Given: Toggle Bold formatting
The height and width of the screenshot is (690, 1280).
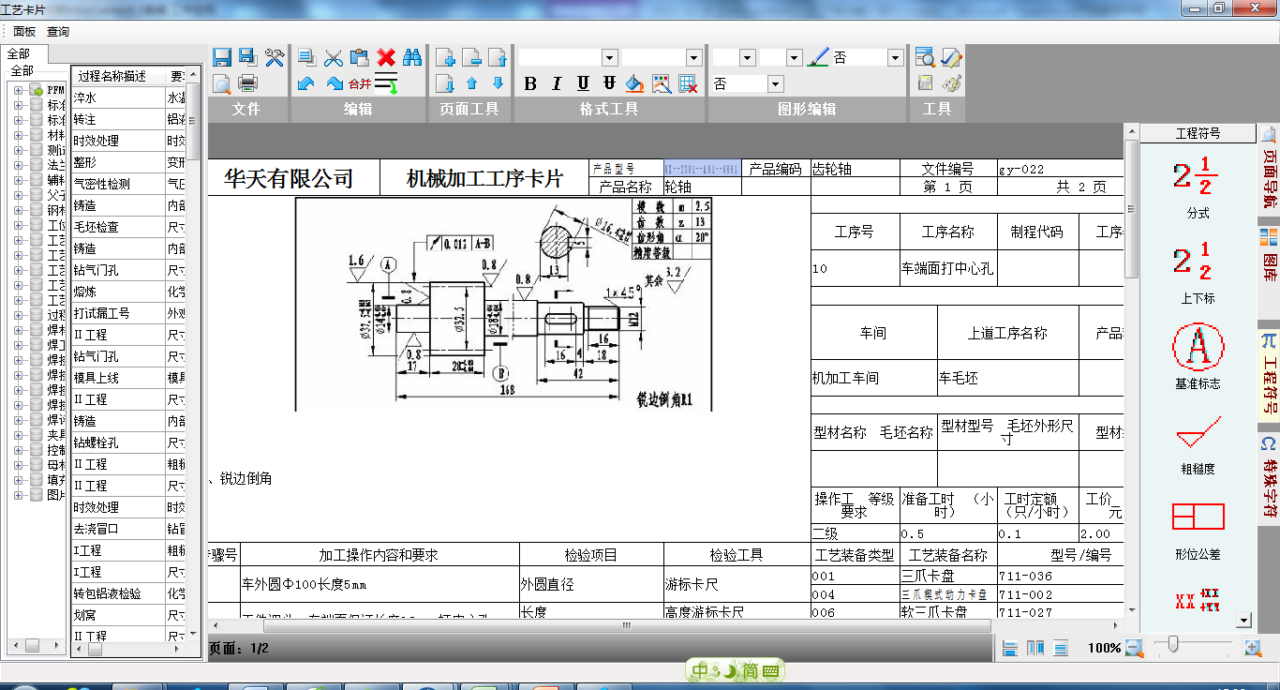Looking at the screenshot, I should (531, 83).
